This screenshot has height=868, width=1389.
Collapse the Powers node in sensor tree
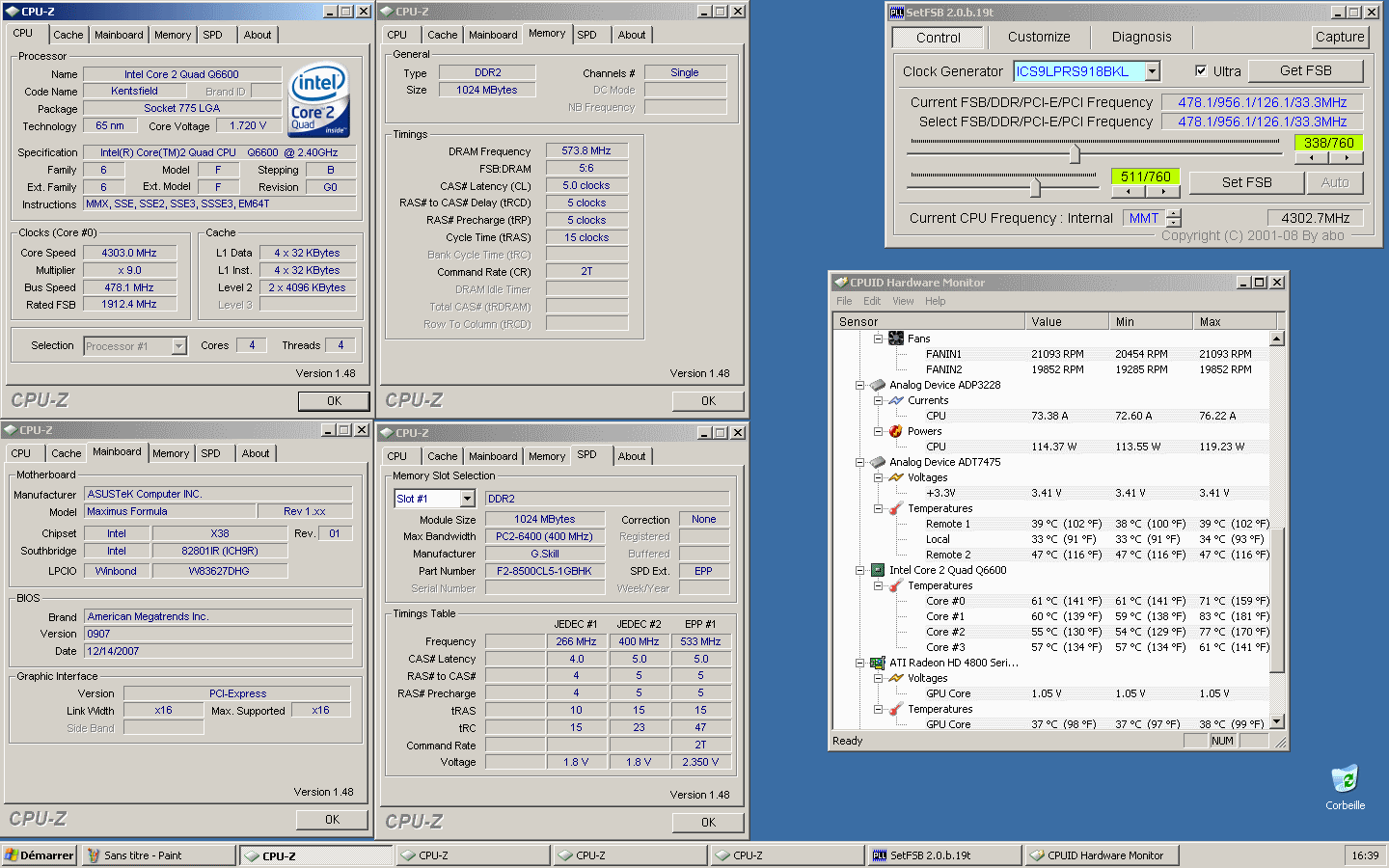878,431
